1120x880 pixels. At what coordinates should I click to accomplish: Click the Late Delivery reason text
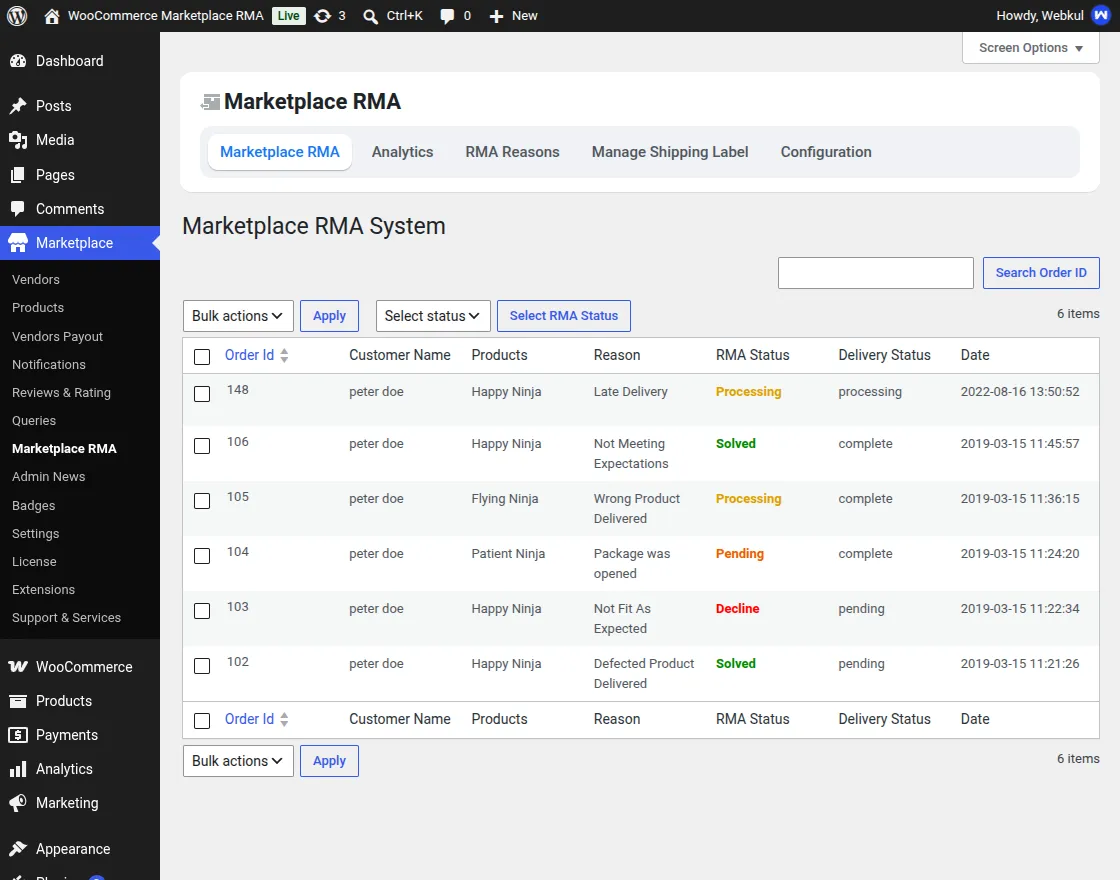point(631,391)
